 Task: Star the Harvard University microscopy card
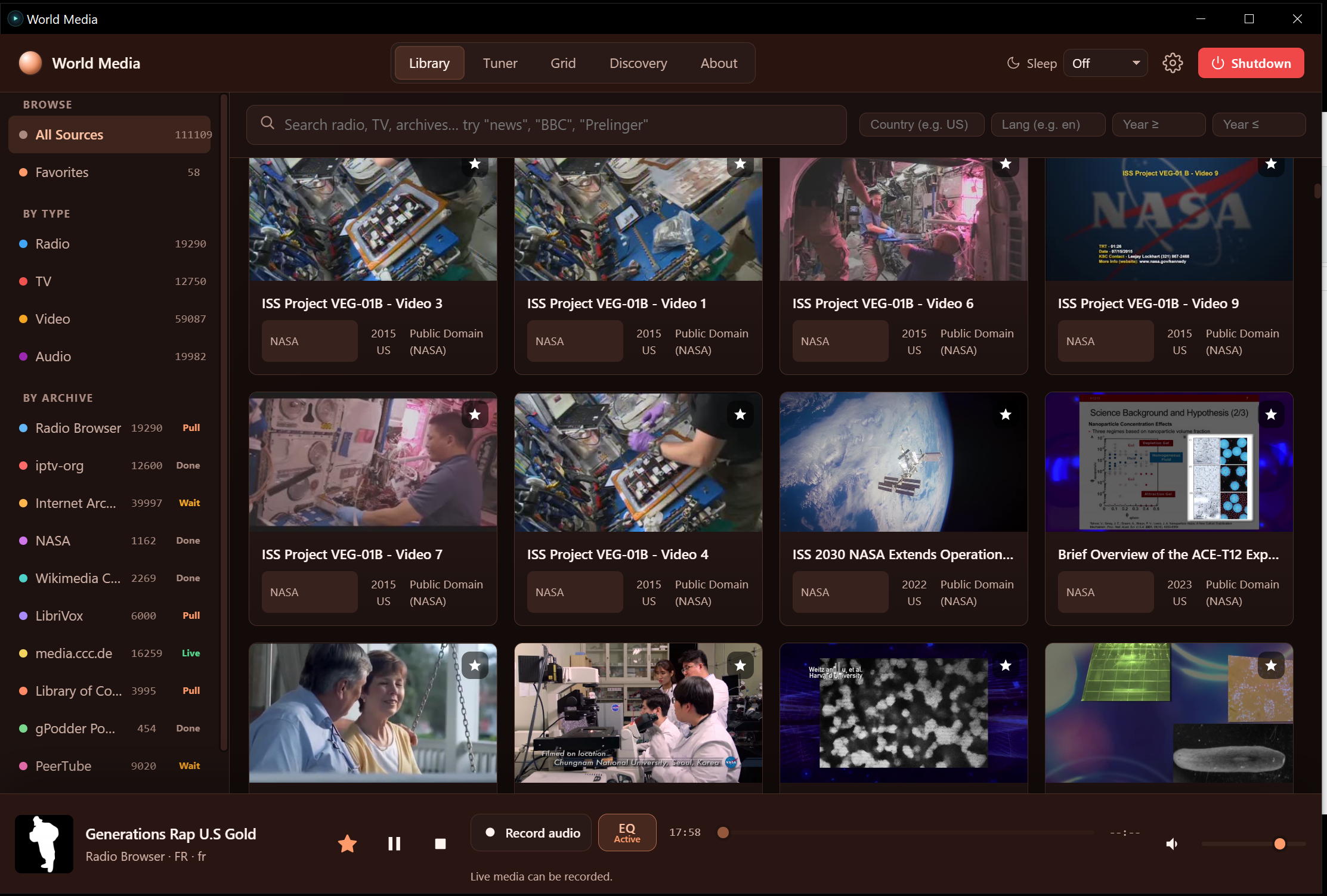click(x=1006, y=665)
